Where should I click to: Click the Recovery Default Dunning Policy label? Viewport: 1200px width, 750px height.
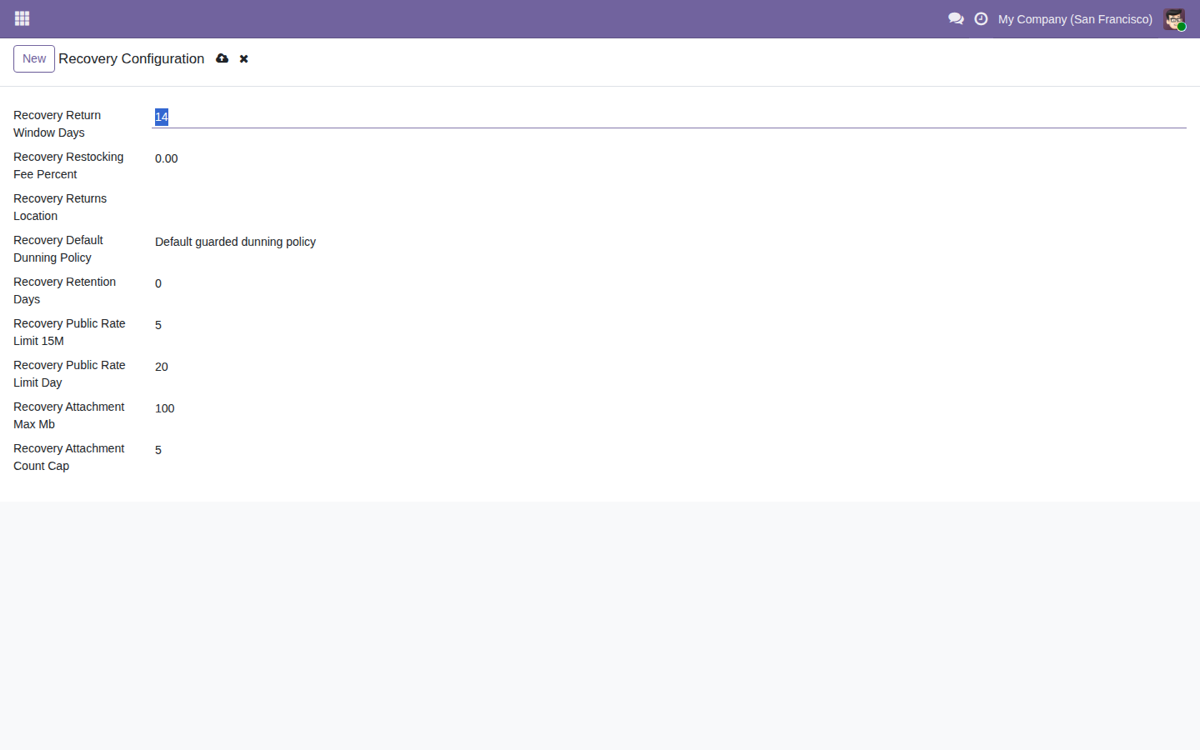click(58, 249)
